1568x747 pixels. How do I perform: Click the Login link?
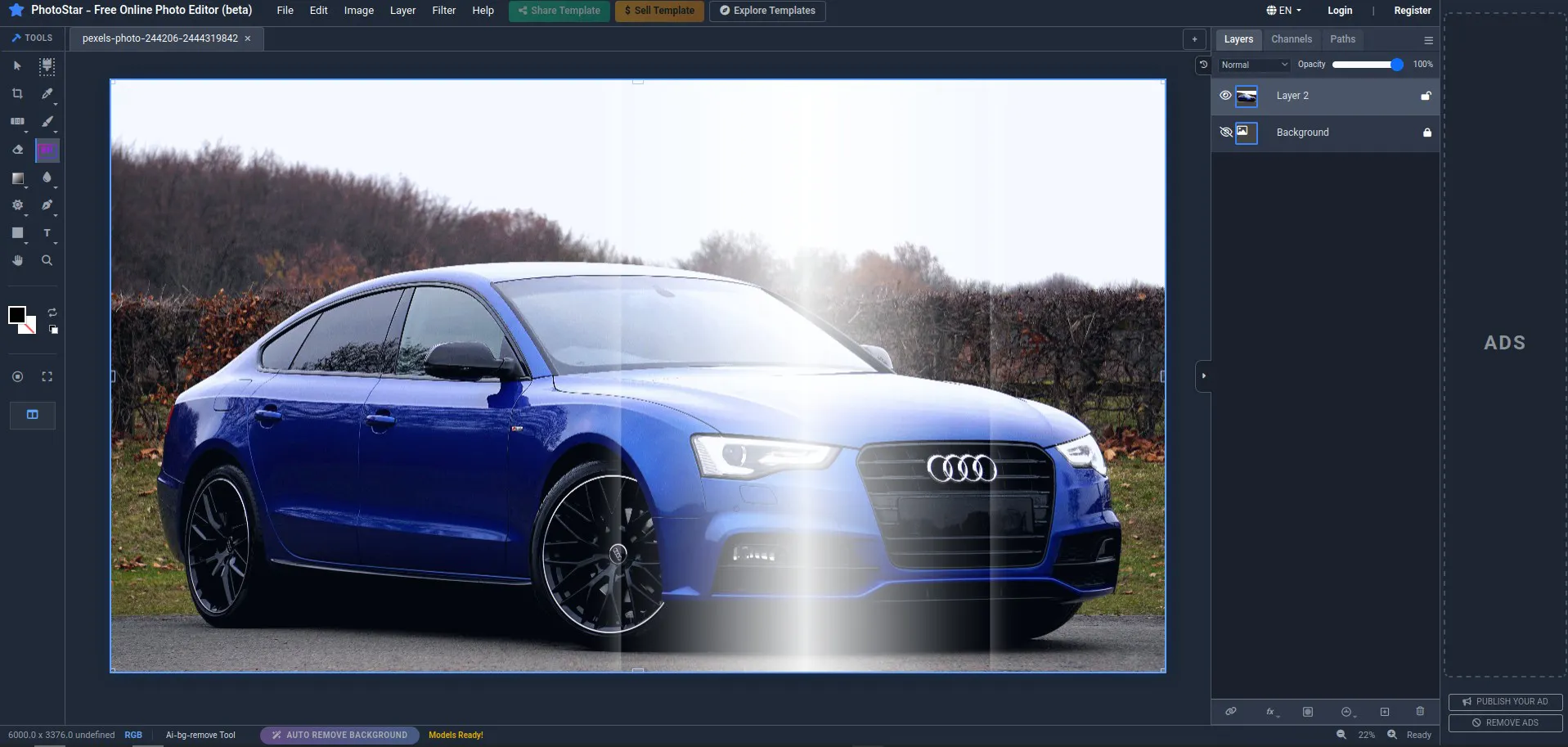point(1340,11)
